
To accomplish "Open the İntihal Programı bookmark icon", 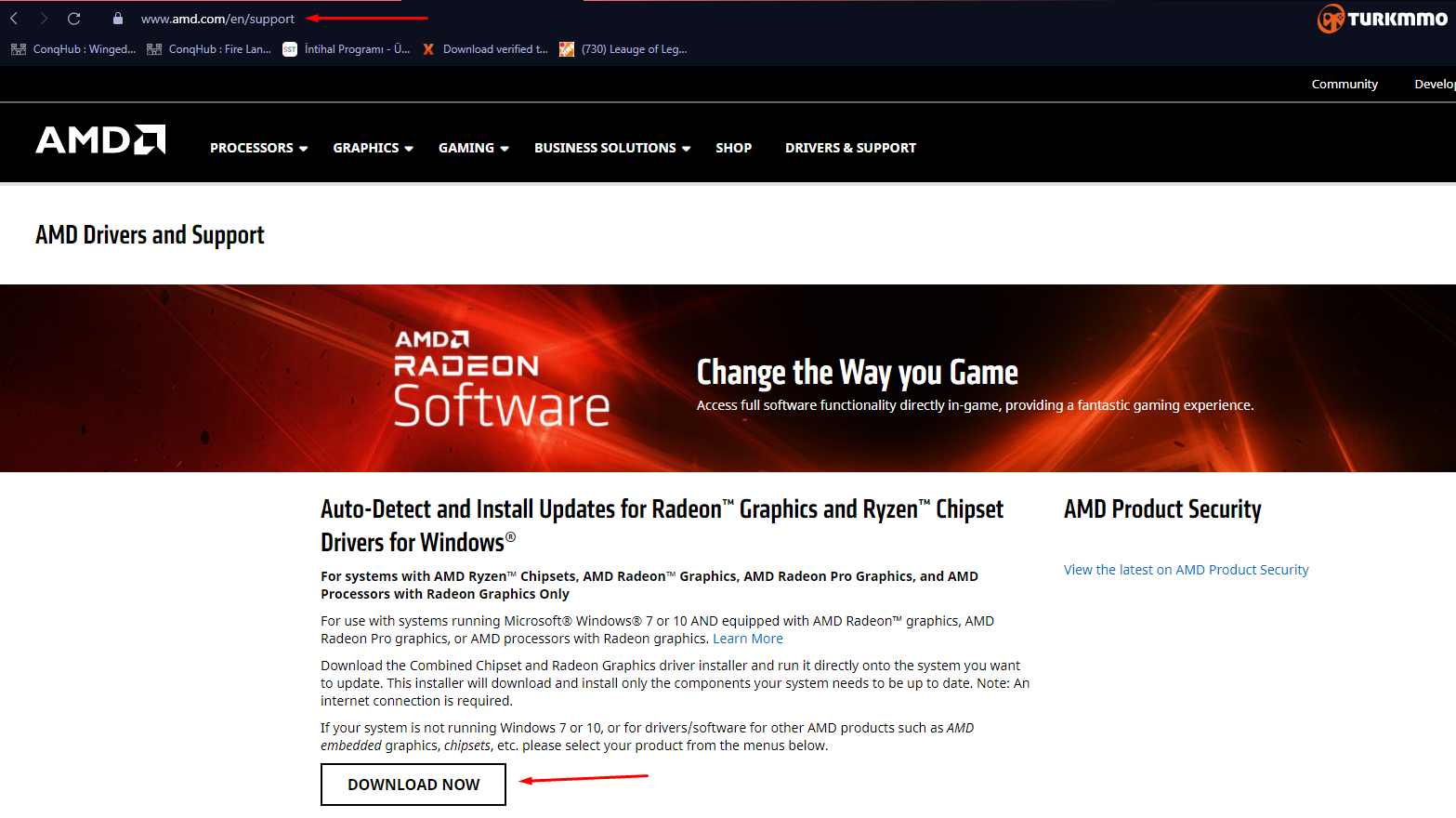I will [x=290, y=49].
